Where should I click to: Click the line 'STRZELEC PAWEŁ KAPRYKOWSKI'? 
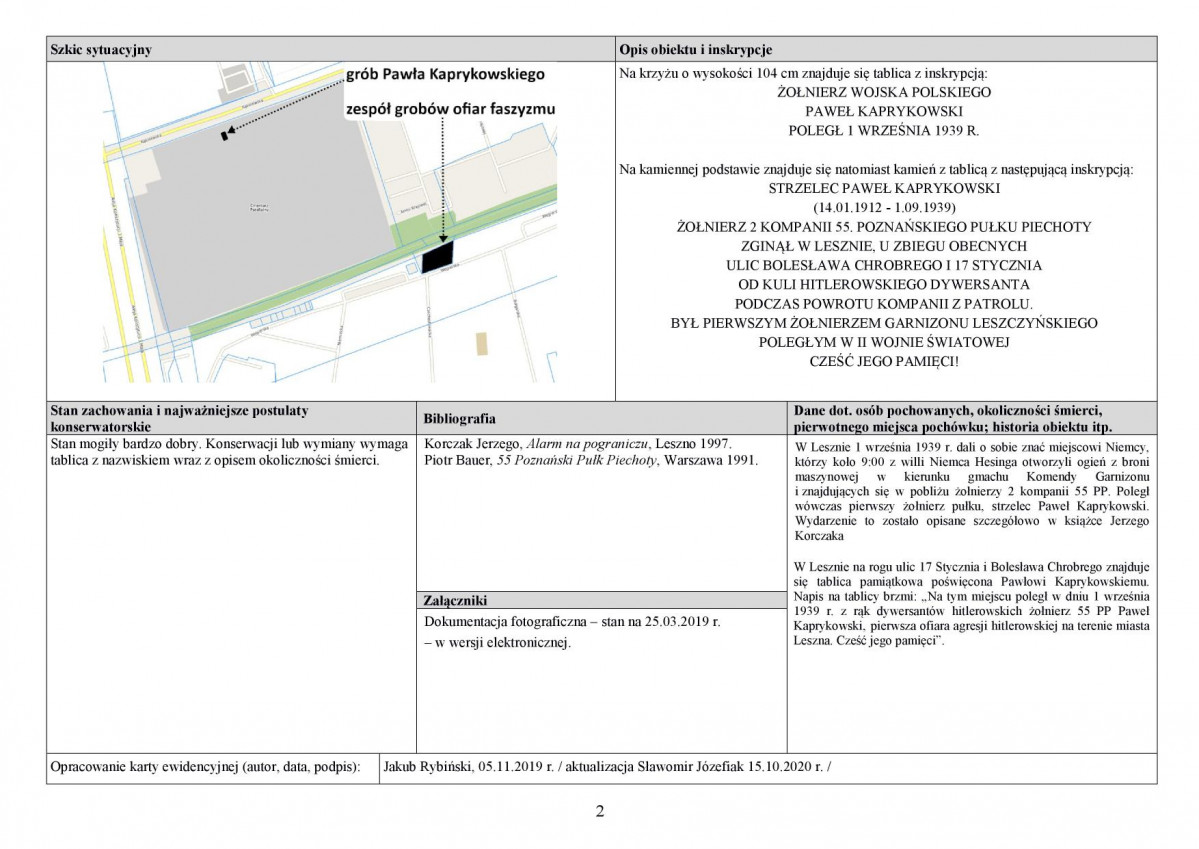(883, 188)
